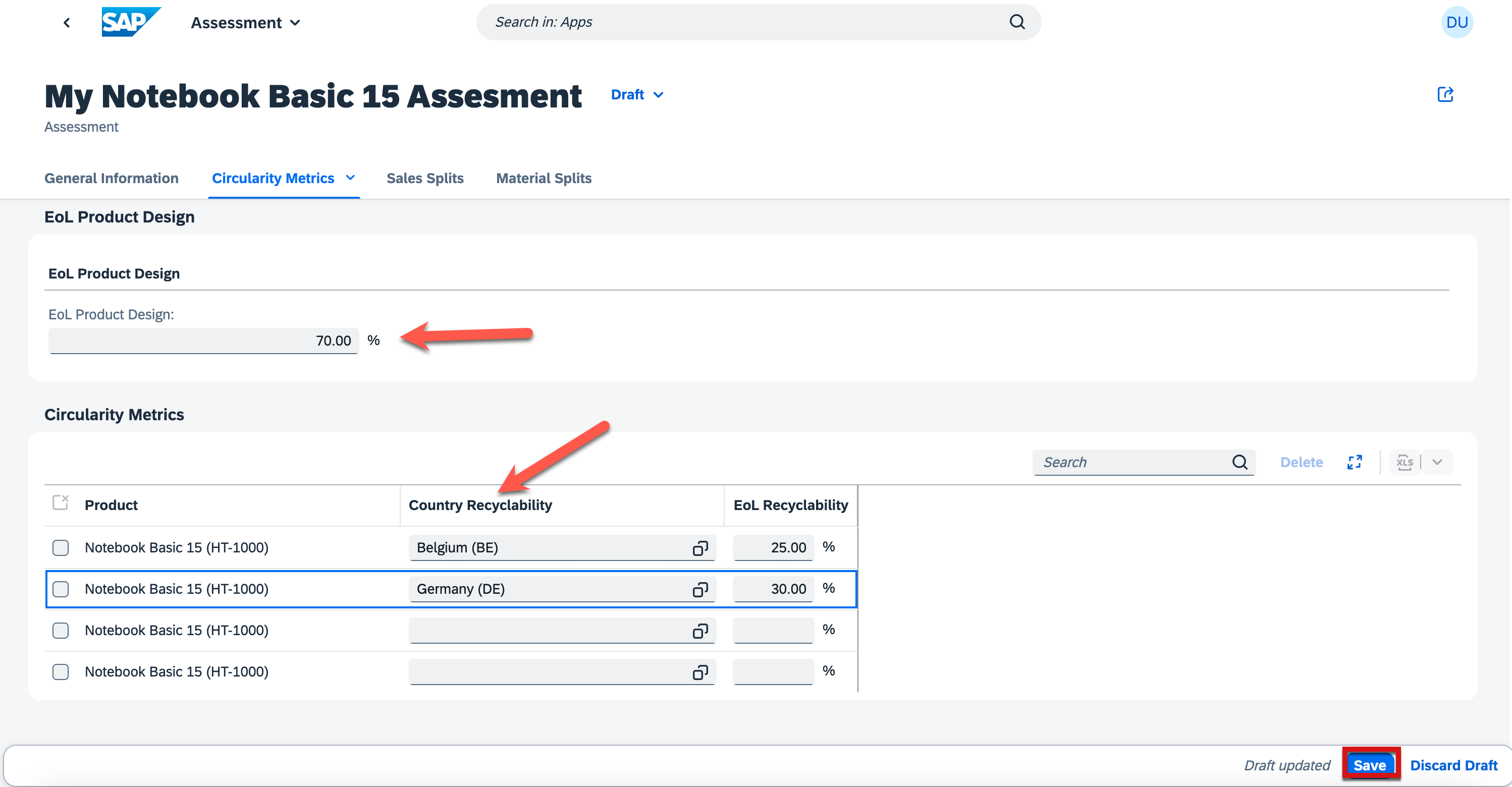Switch to the General Information tab
1512x787 pixels.
tap(112, 178)
